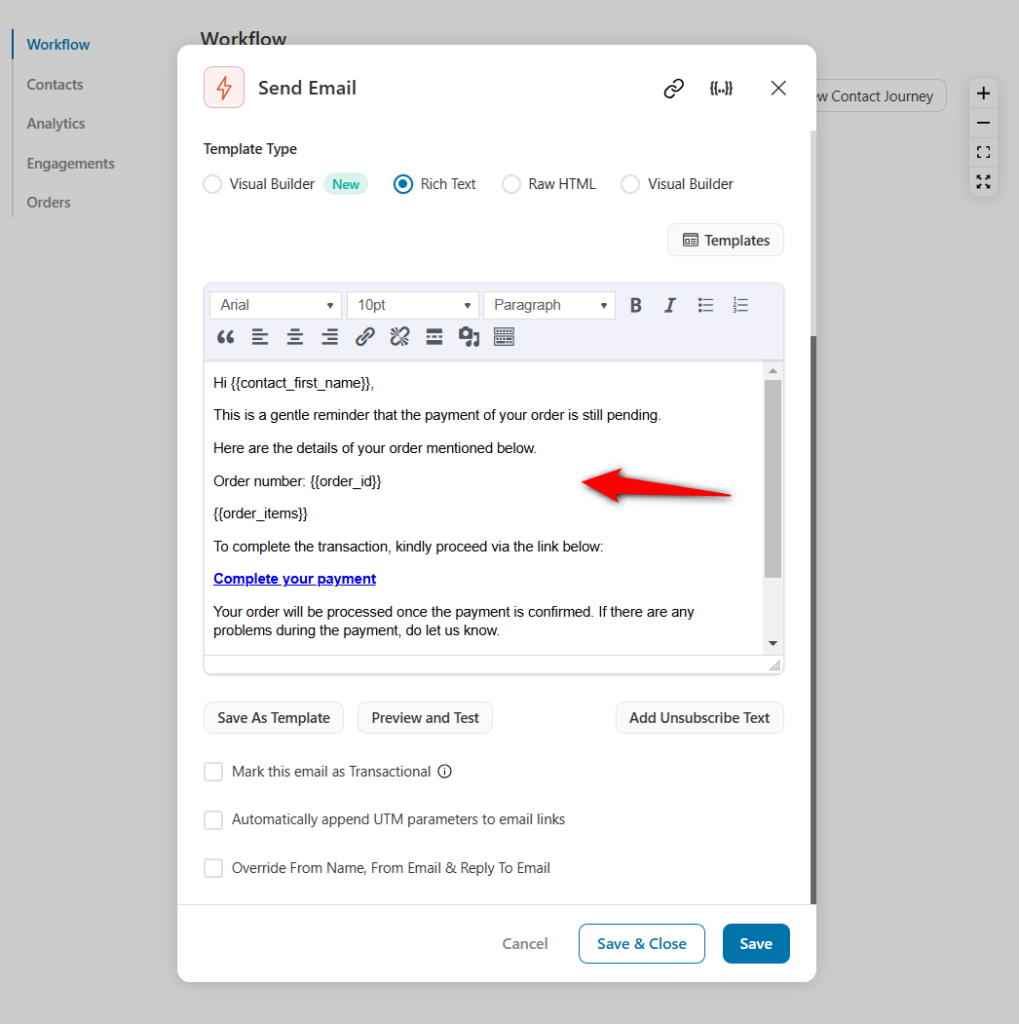
Task: Apply italic formatting
Action: [670, 305]
